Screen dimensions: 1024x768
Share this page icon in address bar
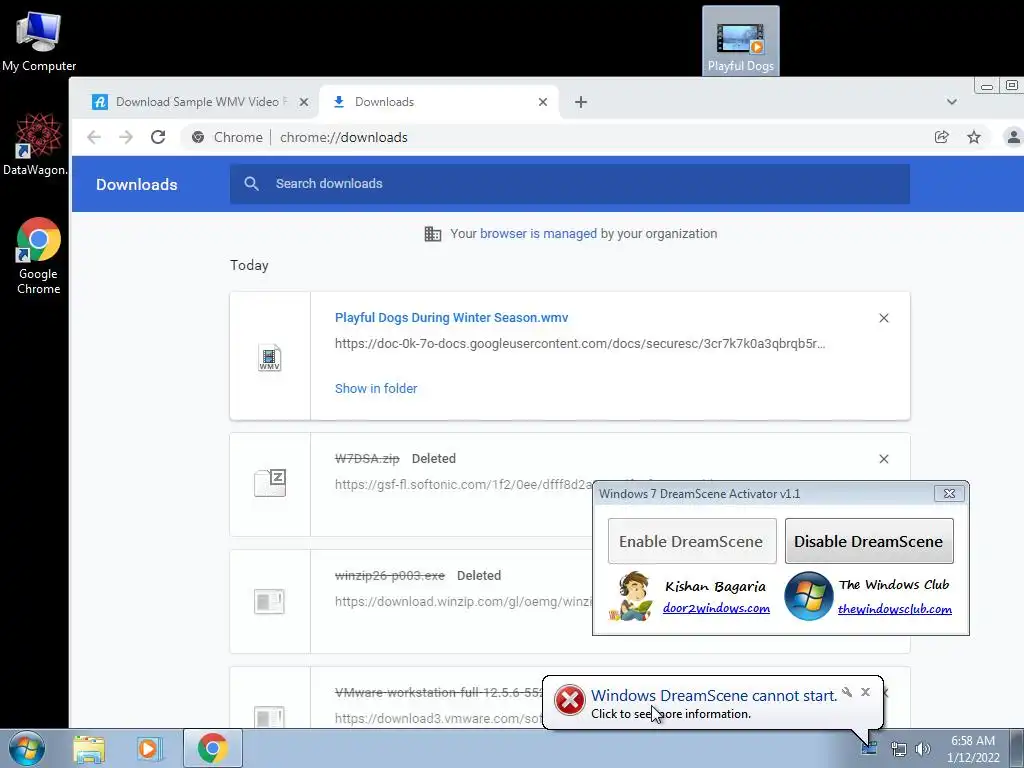942,137
